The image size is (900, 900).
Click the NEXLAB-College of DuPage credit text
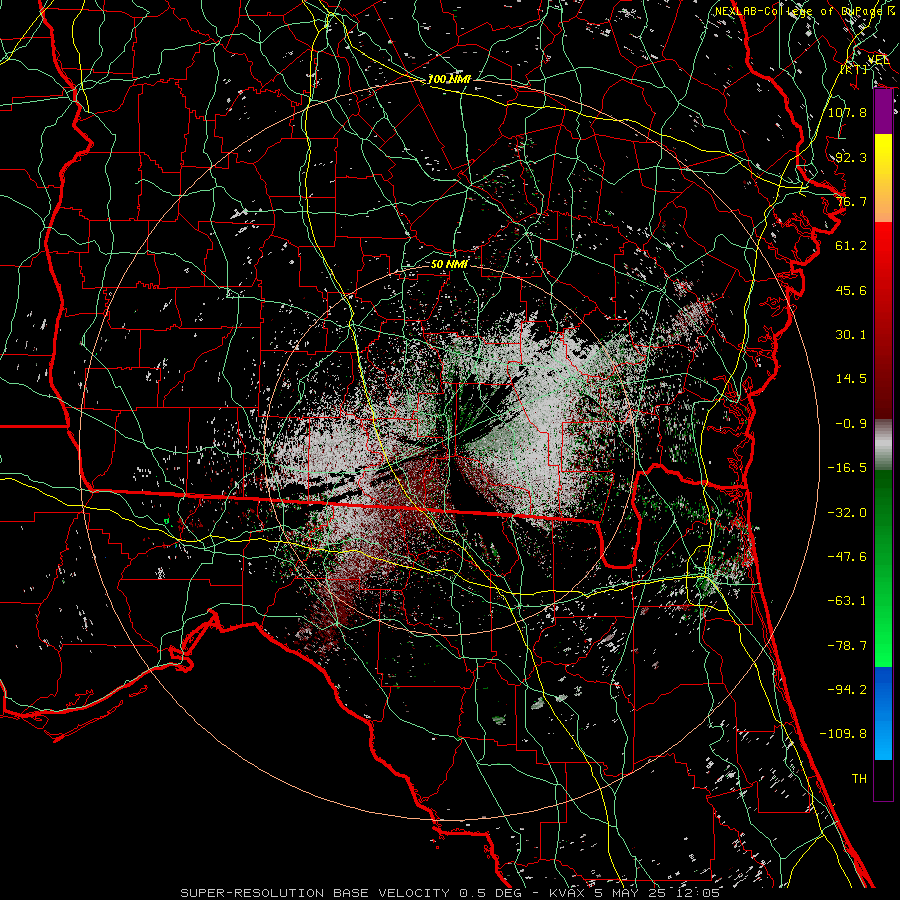click(x=805, y=11)
